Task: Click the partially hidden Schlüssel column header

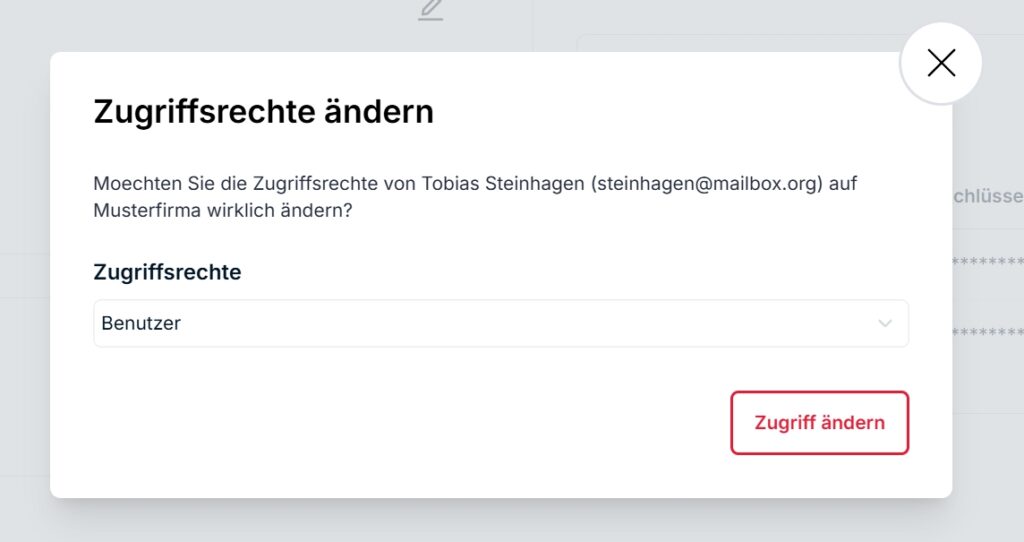Action: coord(988,196)
